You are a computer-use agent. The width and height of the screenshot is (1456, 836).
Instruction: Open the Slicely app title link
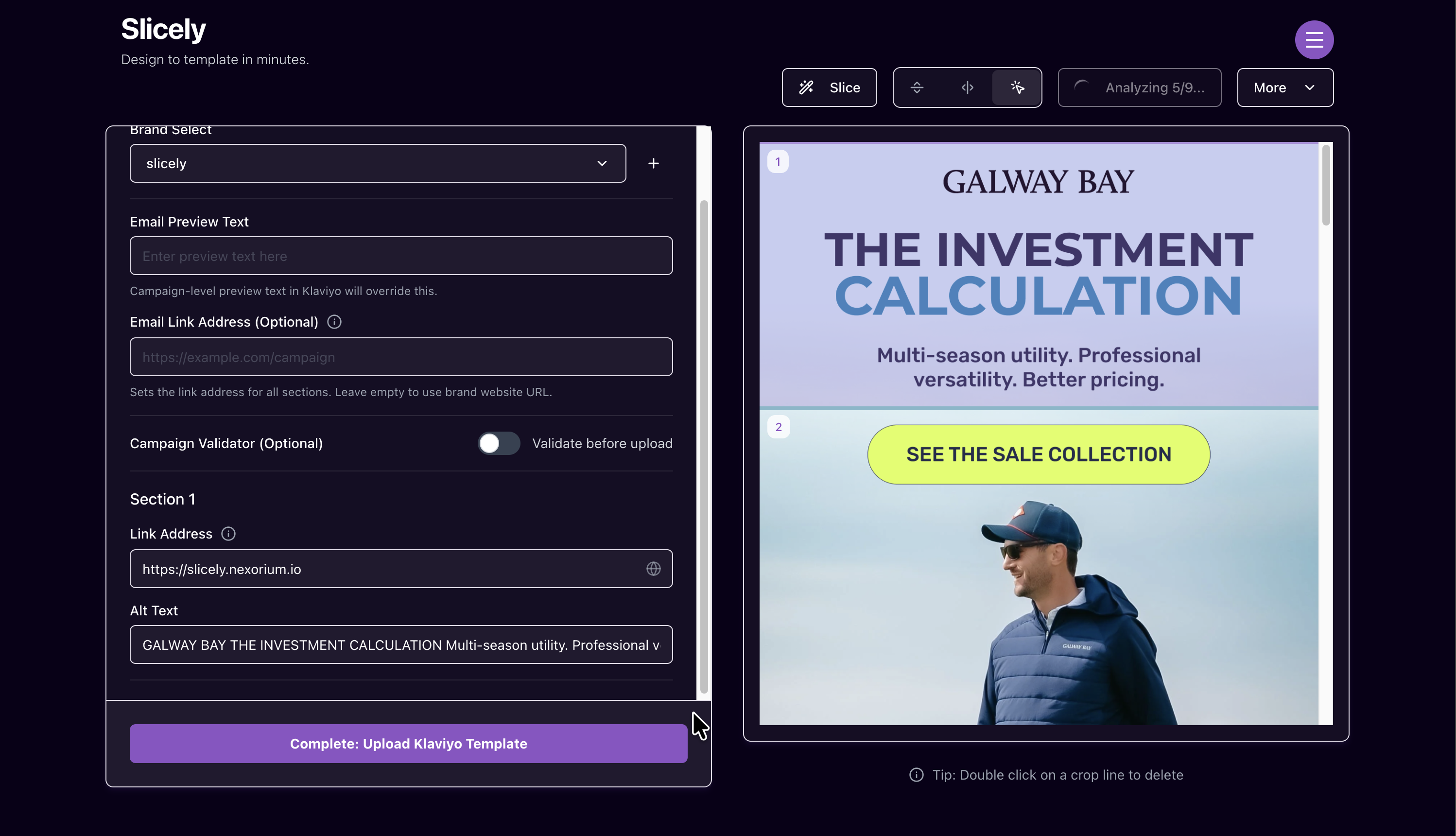163,28
